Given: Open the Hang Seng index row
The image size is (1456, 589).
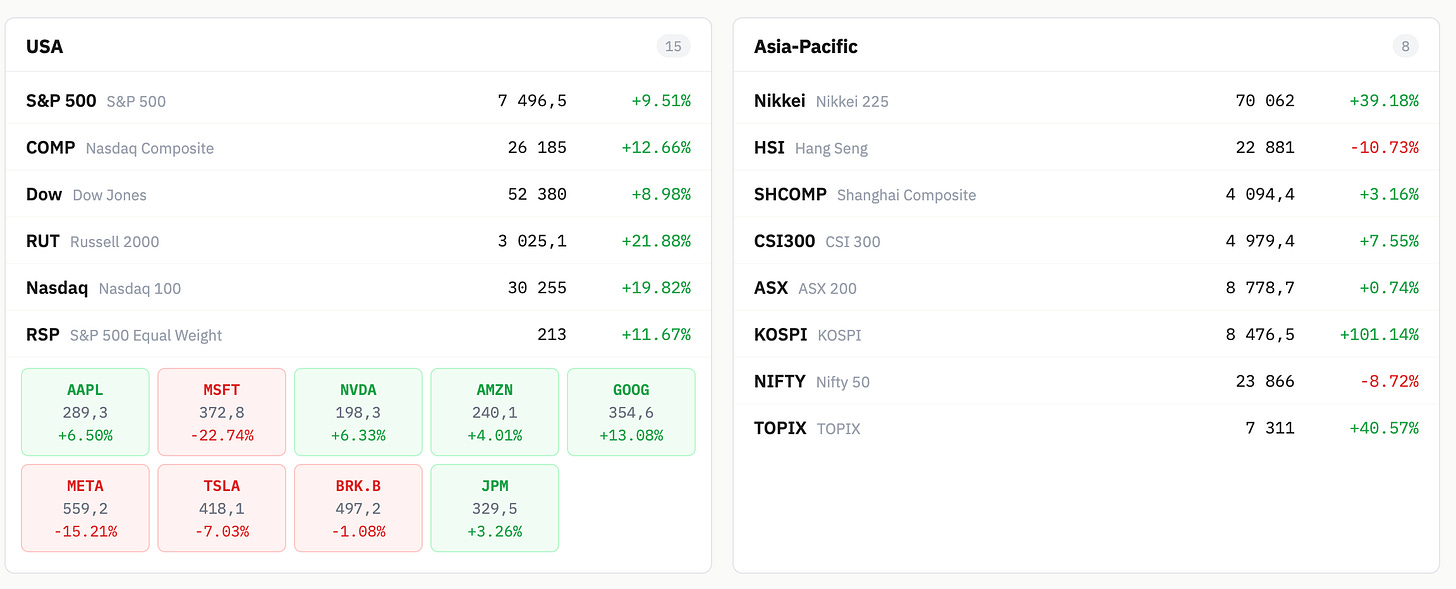Looking at the screenshot, I should [x=1086, y=147].
